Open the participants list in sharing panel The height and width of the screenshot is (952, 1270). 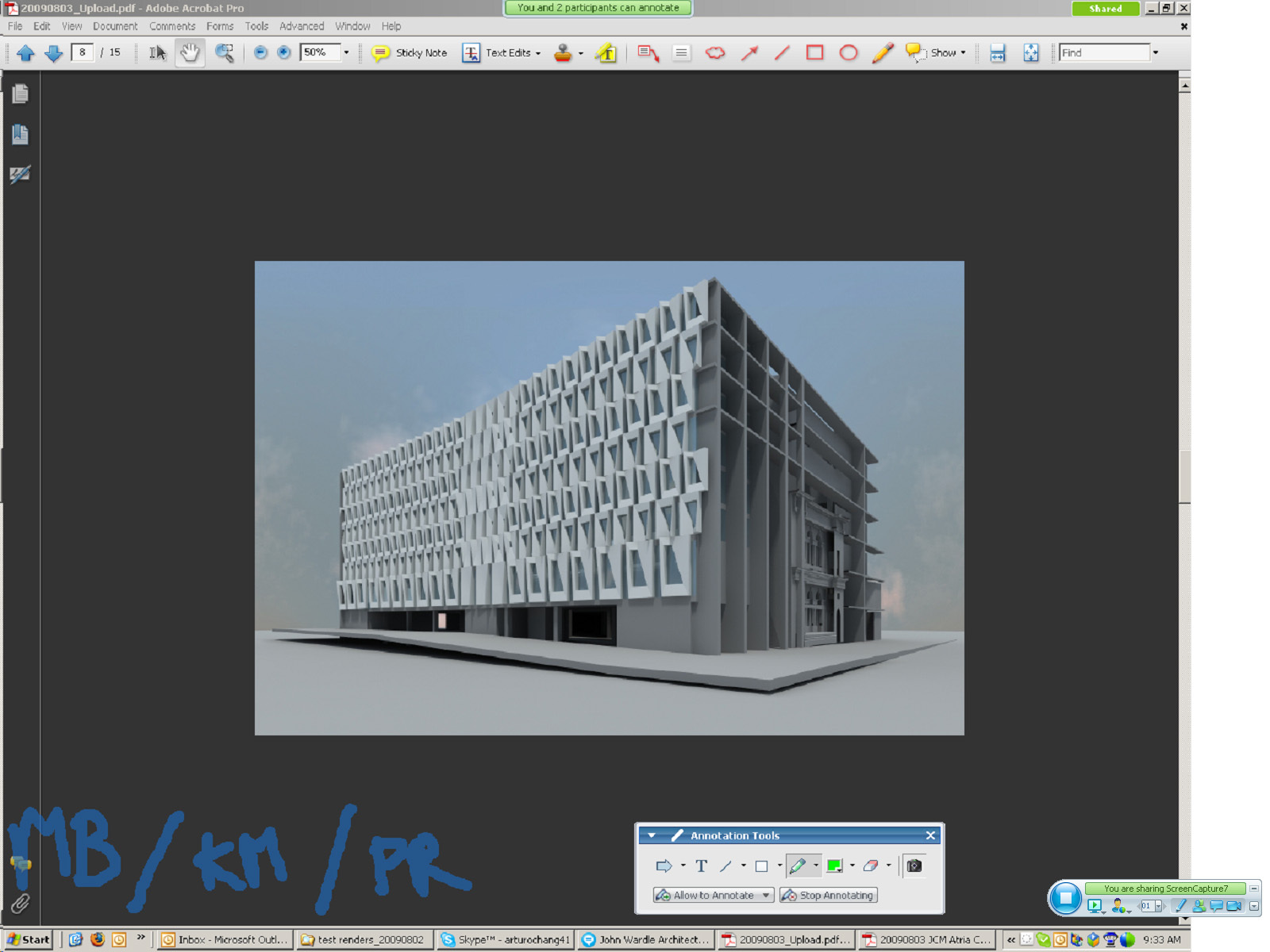click(x=1199, y=906)
